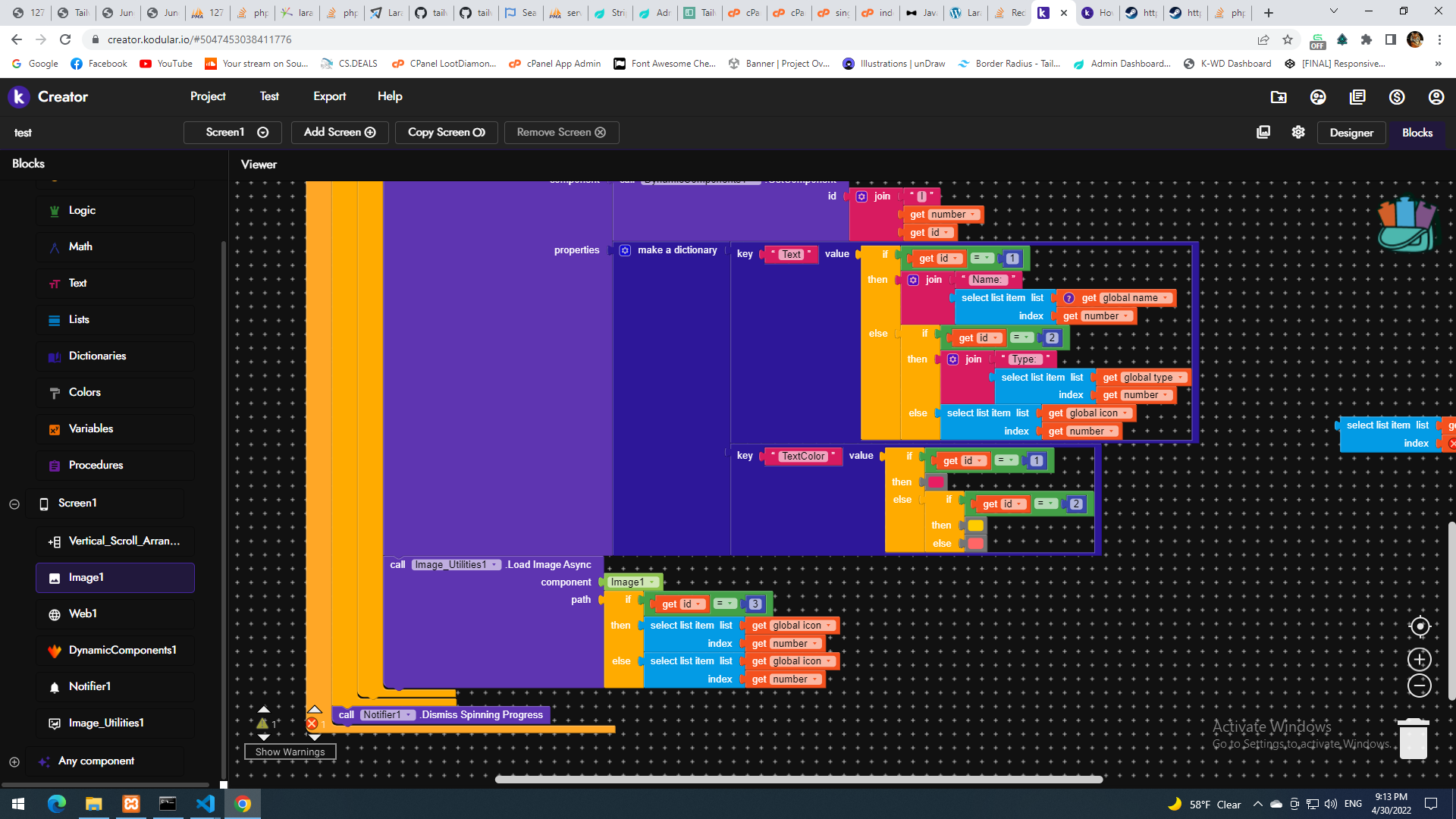Screen dimensions: 1456x819
Task: Click the yellow color block swatch
Action: pyautogui.click(x=976, y=526)
